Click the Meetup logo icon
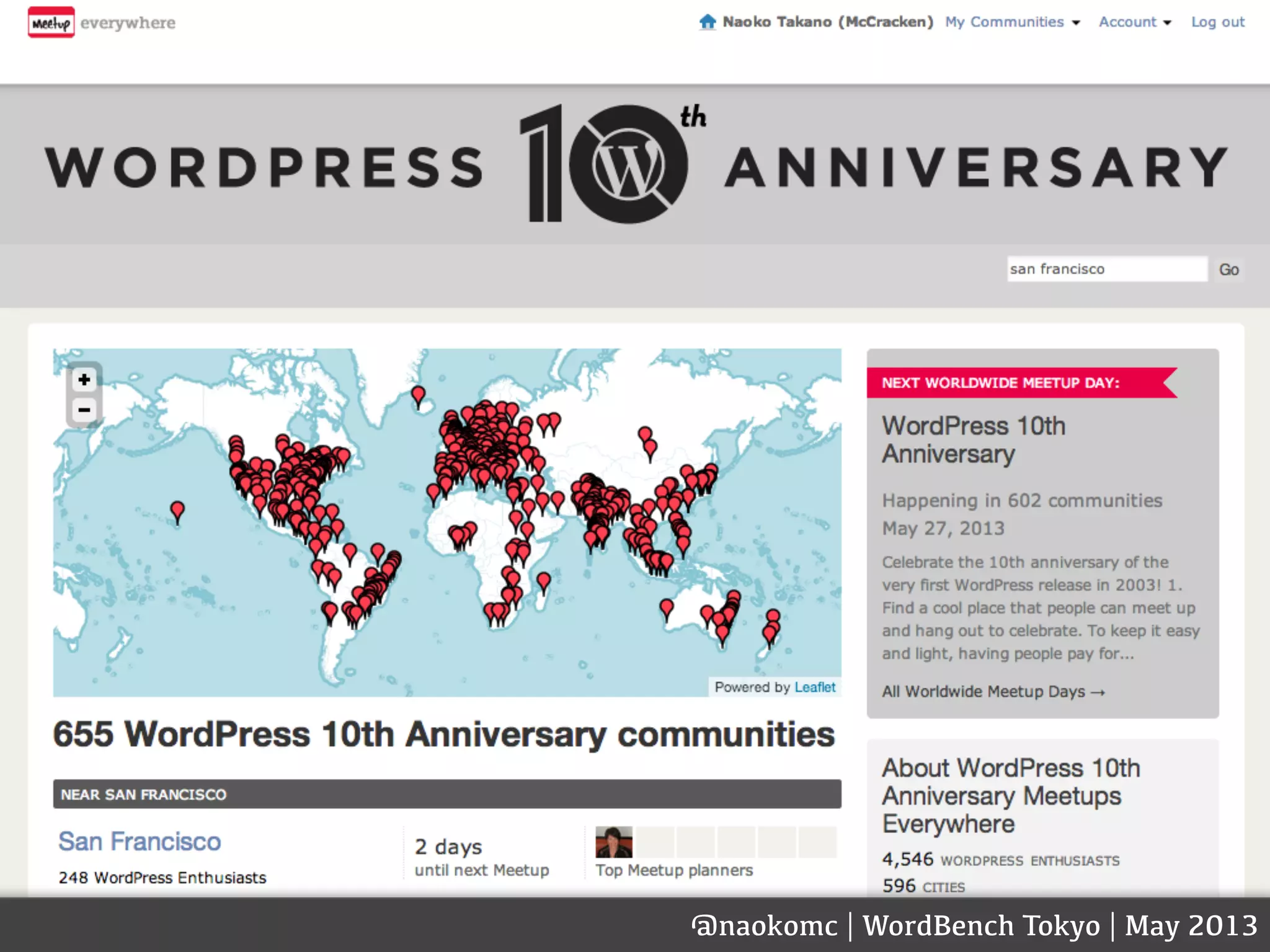The width and height of the screenshot is (1270, 952). click(x=51, y=22)
